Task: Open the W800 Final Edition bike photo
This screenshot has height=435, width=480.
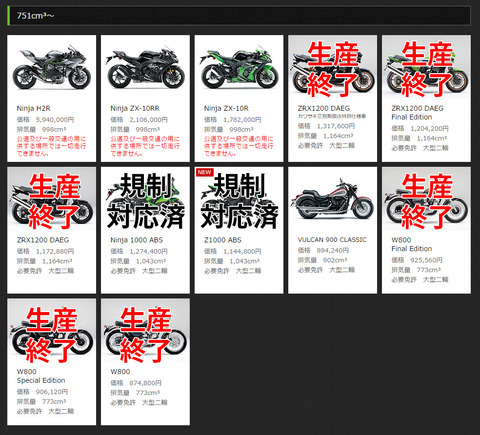Action: 426,200
